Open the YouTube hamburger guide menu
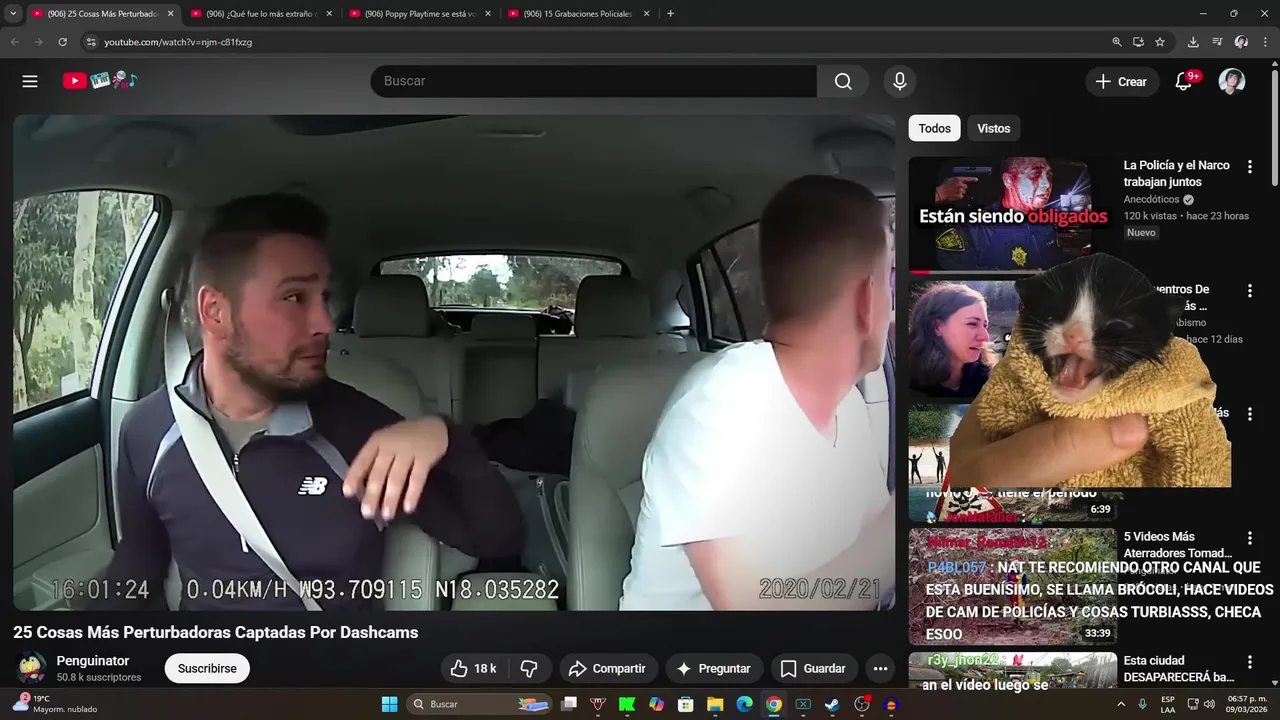The width and height of the screenshot is (1280, 720). coord(30,81)
